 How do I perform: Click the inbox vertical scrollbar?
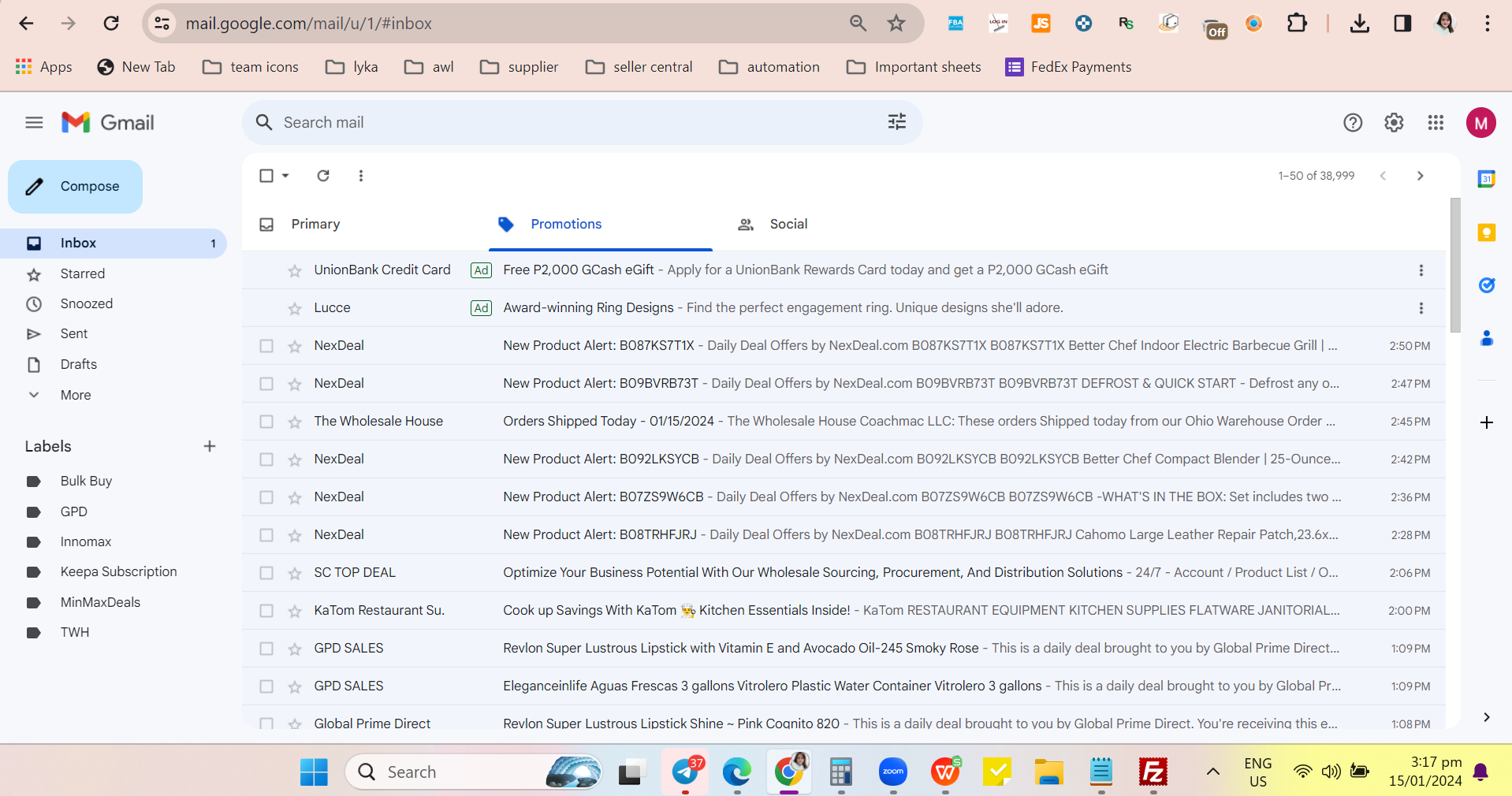(1455, 265)
